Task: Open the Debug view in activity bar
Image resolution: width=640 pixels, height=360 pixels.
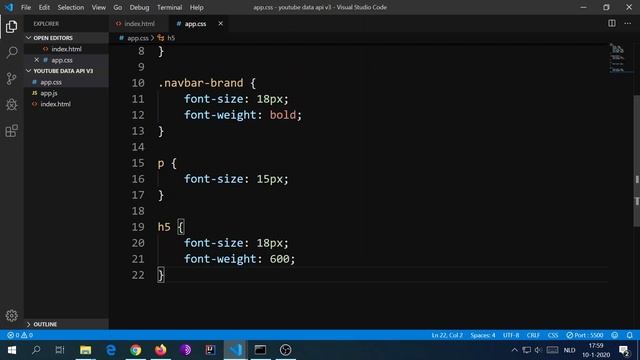Action: point(11,104)
